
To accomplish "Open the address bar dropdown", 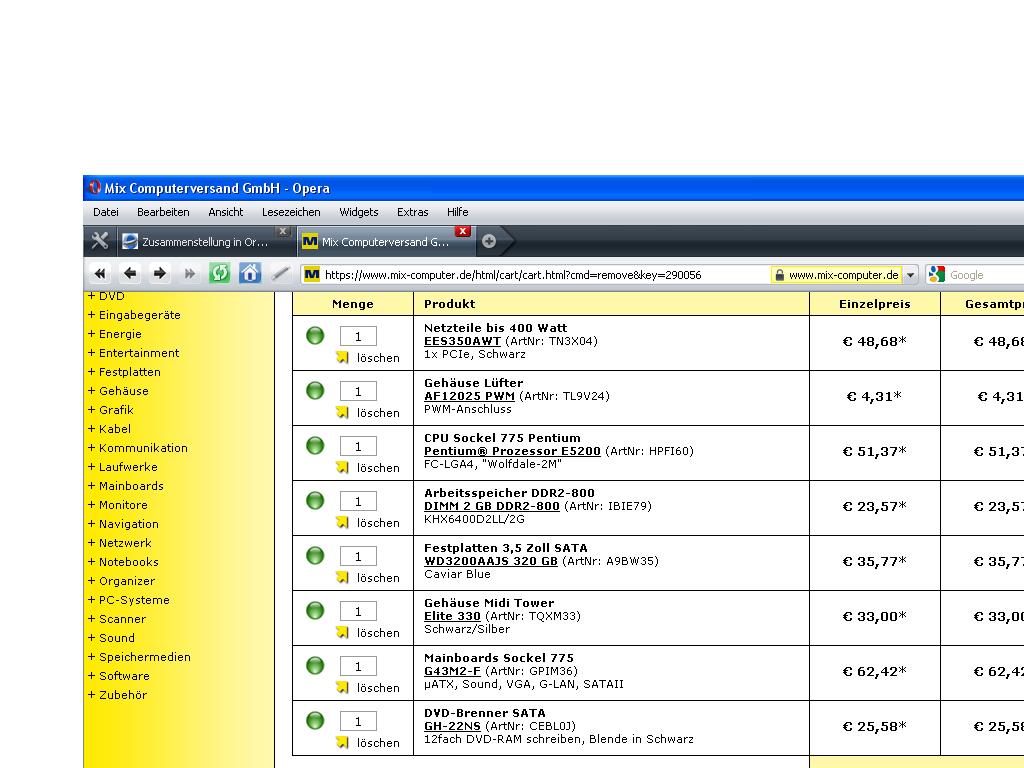I will coord(910,275).
